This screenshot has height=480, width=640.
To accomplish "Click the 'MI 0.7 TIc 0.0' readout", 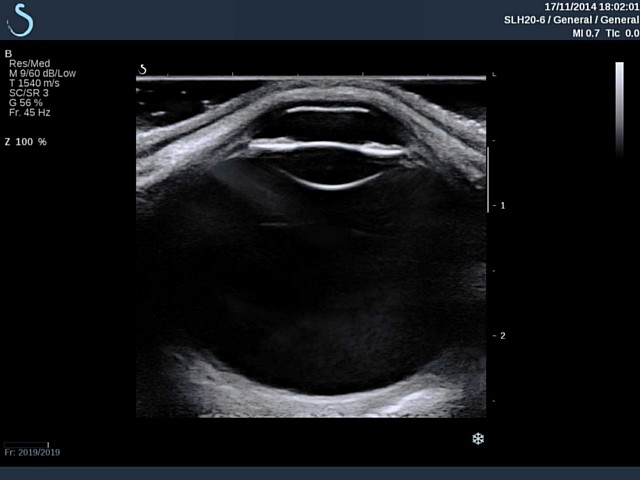I will pos(606,33).
